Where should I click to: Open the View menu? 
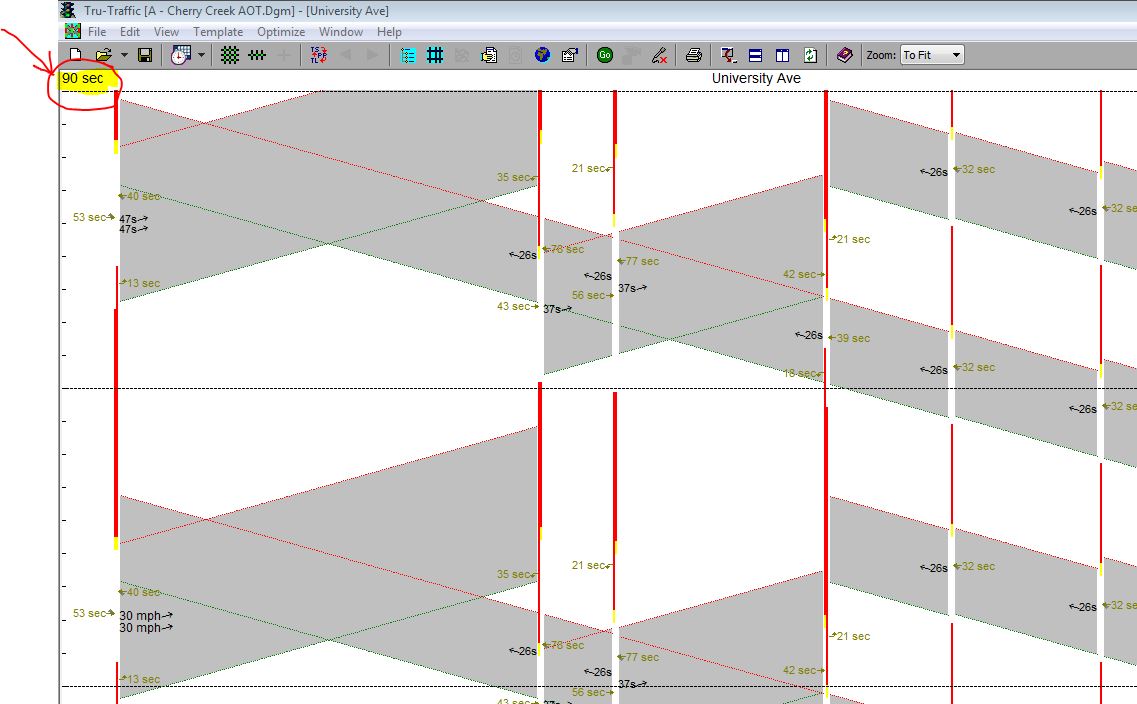[166, 32]
